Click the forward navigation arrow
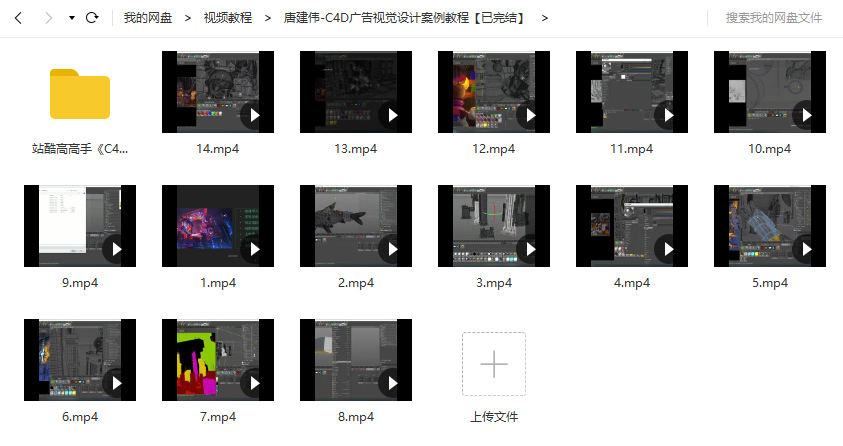The width and height of the screenshot is (843, 446). tap(48, 18)
